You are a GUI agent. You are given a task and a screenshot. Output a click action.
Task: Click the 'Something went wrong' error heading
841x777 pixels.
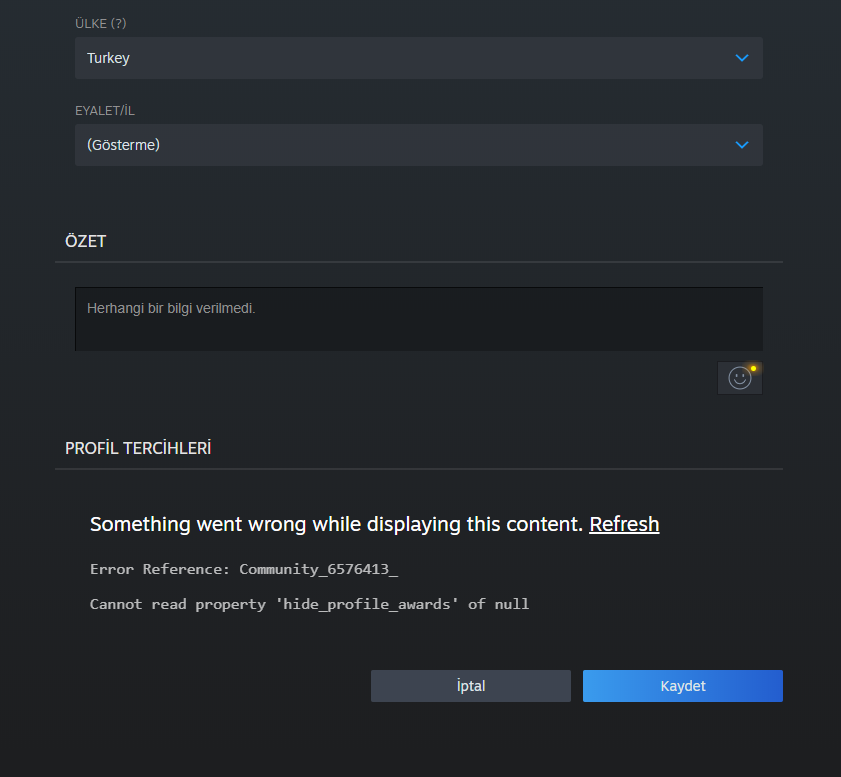tap(336, 524)
